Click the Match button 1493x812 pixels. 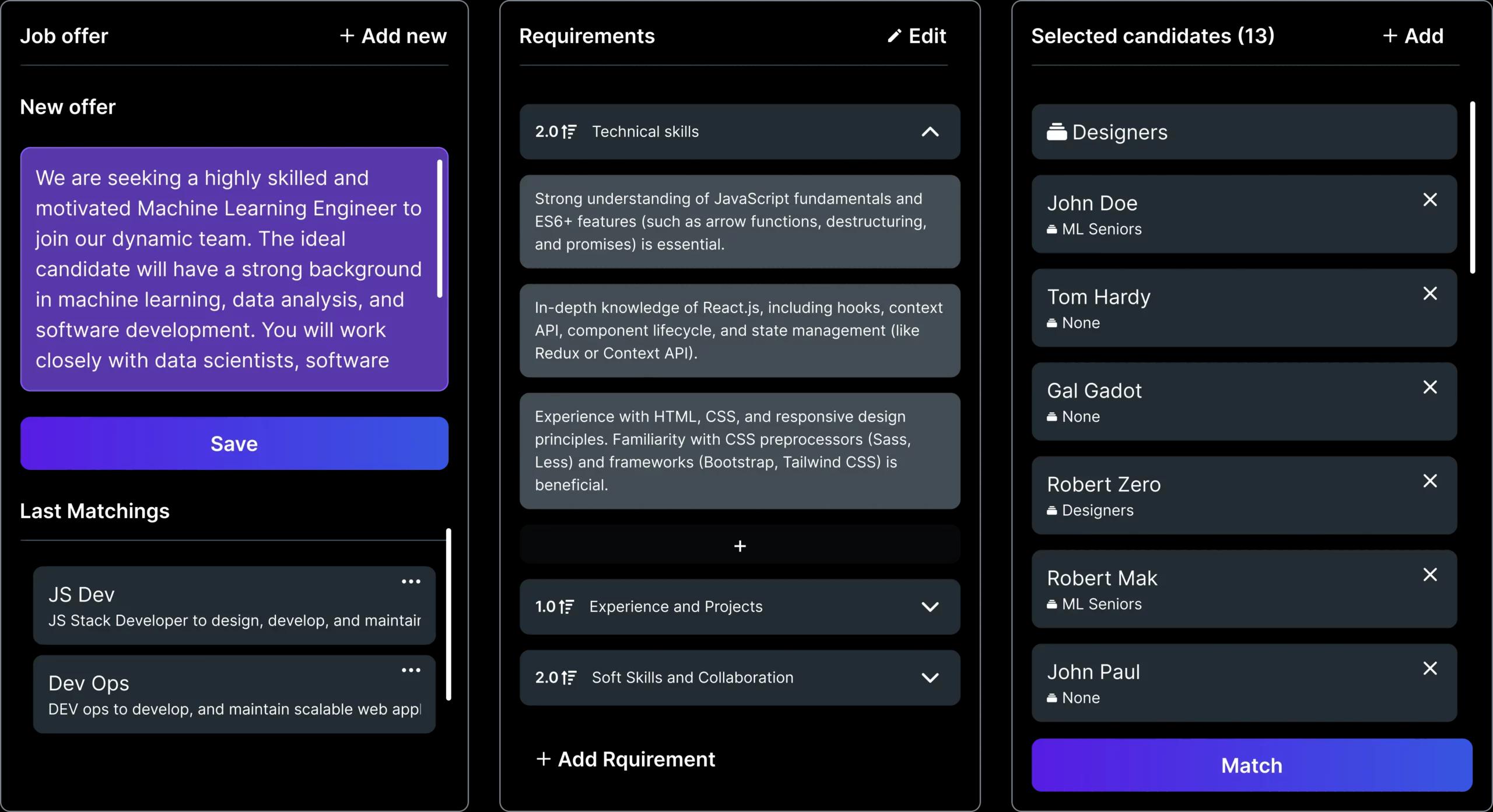click(x=1251, y=765)
